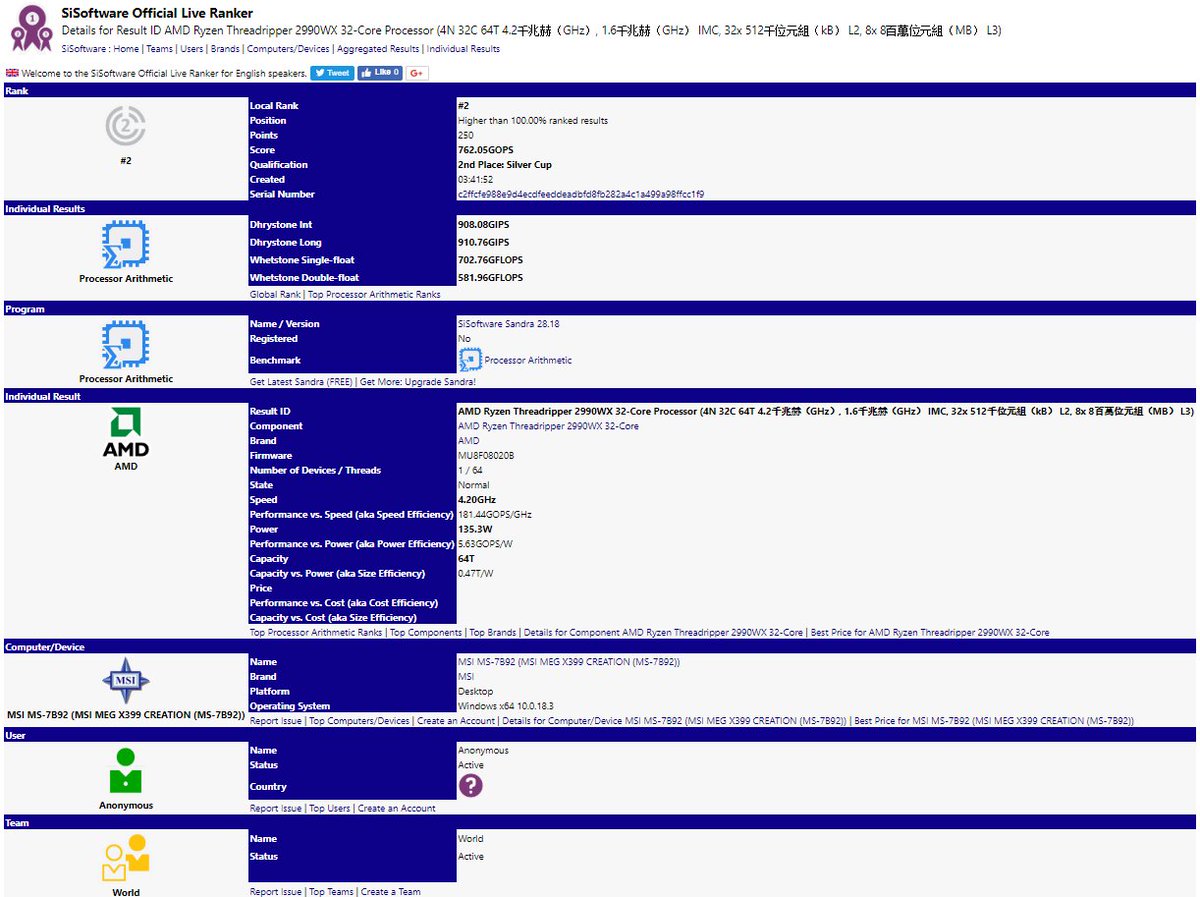The height and width of the screenshot is (897, 1200).
Task: Click the Create a Team link
Action: (x=391, y=892)
